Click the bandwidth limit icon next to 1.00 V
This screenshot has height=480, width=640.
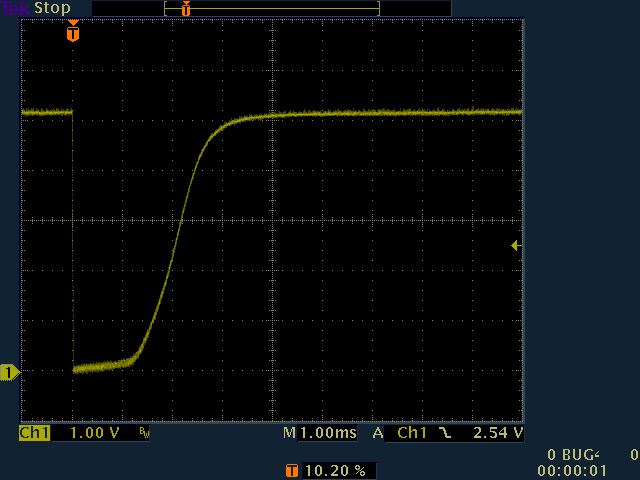coord(144,433)
